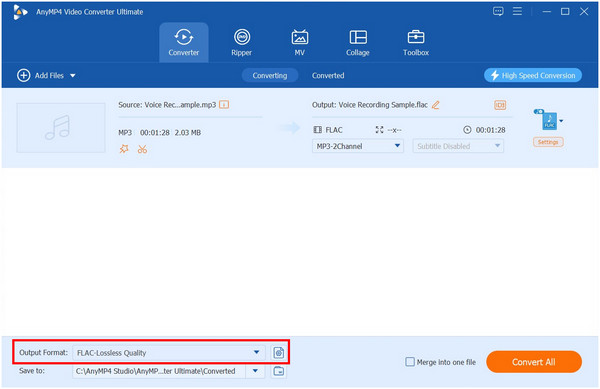Screen dimensions: 600x389
Task: Click the FLAC output format icon
Action: tap(549, 121)
